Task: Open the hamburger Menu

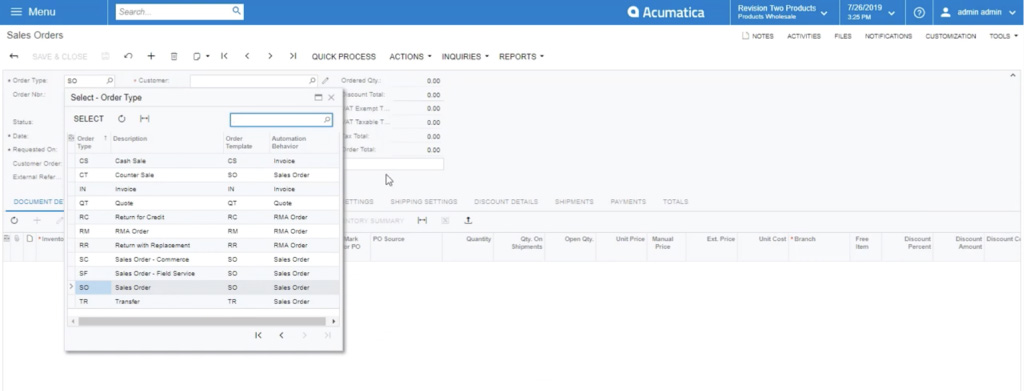Action: click(x=33, y=12)
